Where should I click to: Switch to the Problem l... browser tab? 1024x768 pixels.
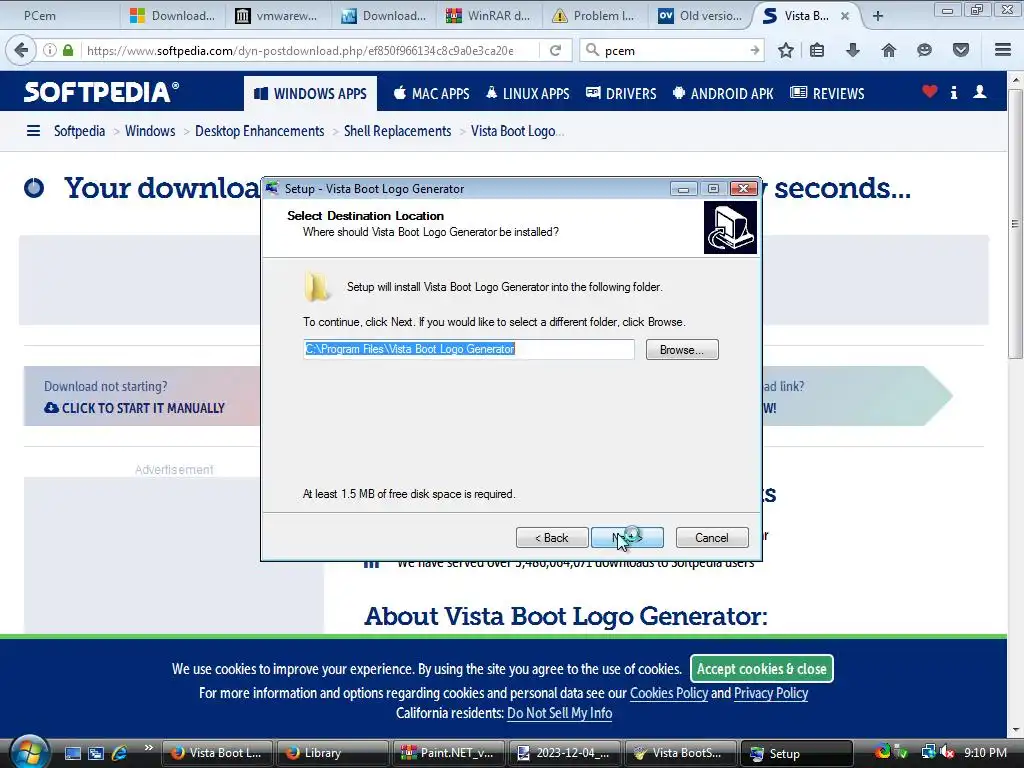[x=595, y=16]
